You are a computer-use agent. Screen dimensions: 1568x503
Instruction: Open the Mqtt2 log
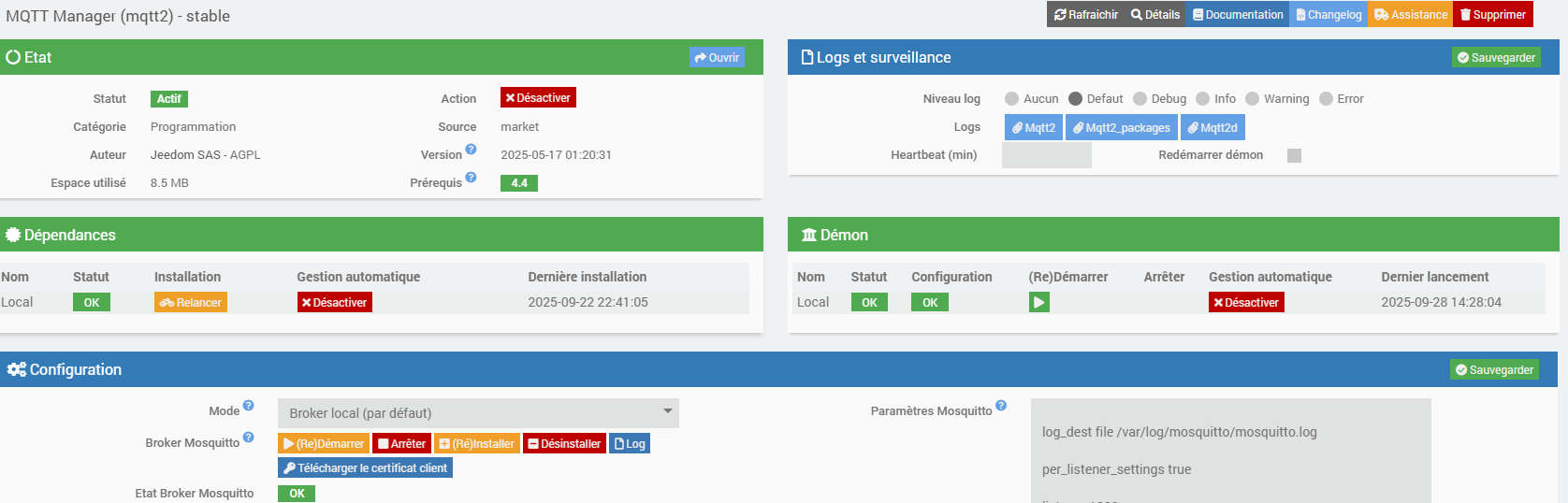(x=1034, y=127)
